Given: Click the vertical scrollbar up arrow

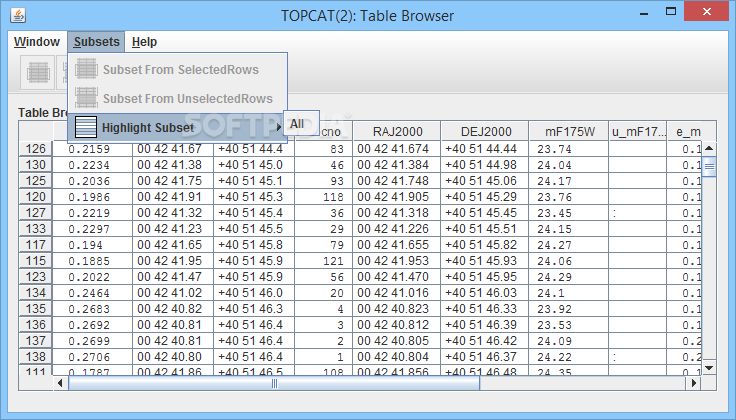Looking at the screenshot, I should (709, 148).
